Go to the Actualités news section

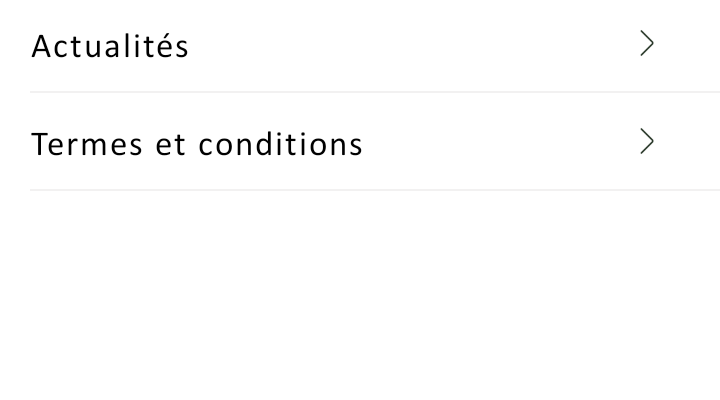(110, 46)
